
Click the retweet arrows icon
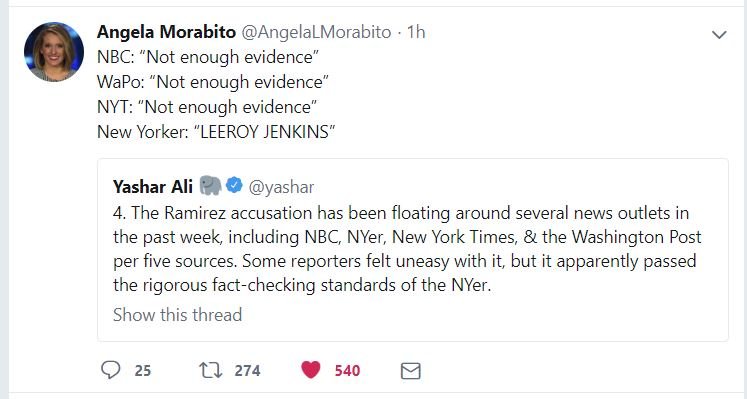point(211,370)
